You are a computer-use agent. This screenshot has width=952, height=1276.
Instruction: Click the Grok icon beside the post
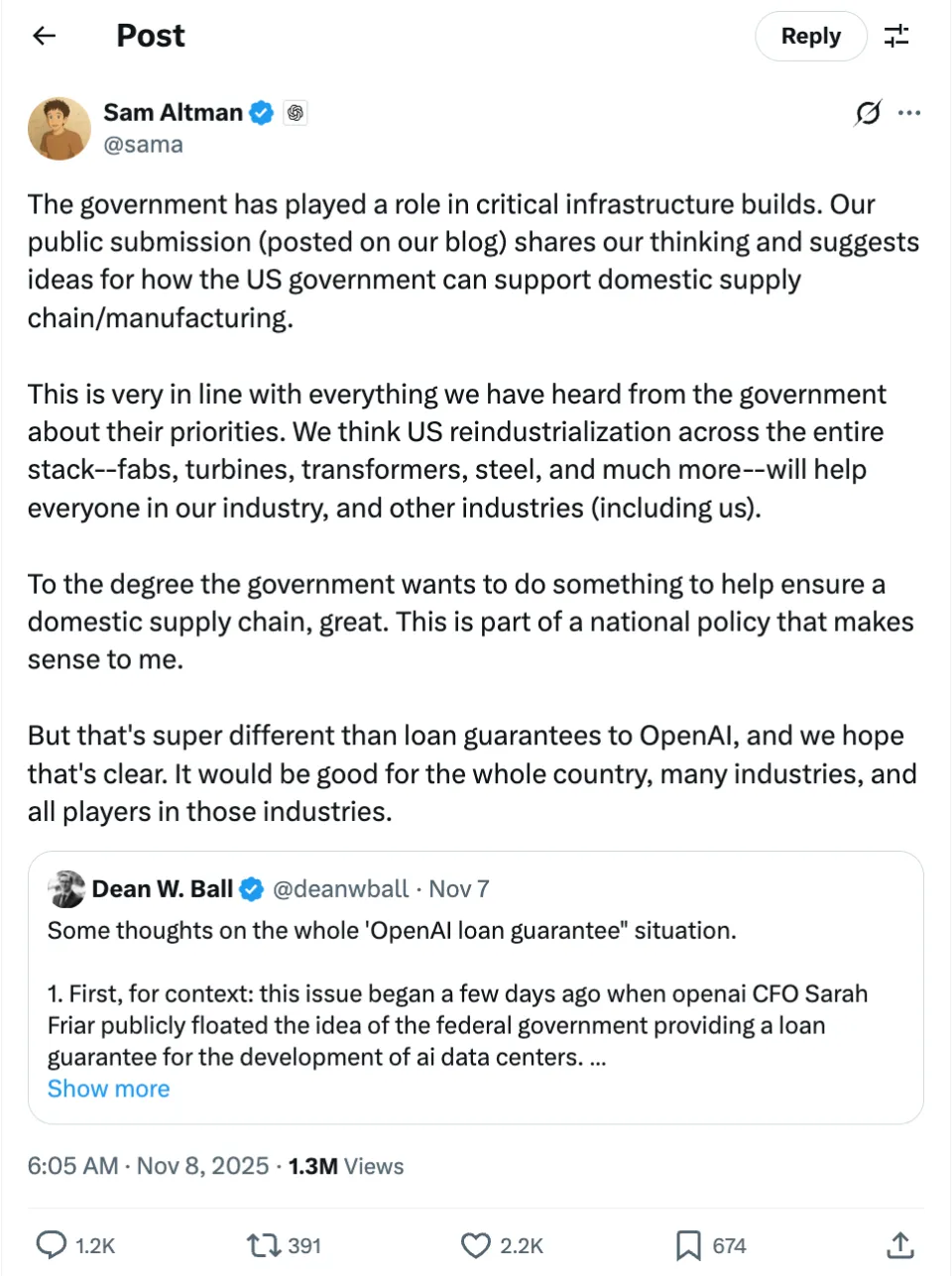click(867, 113)
